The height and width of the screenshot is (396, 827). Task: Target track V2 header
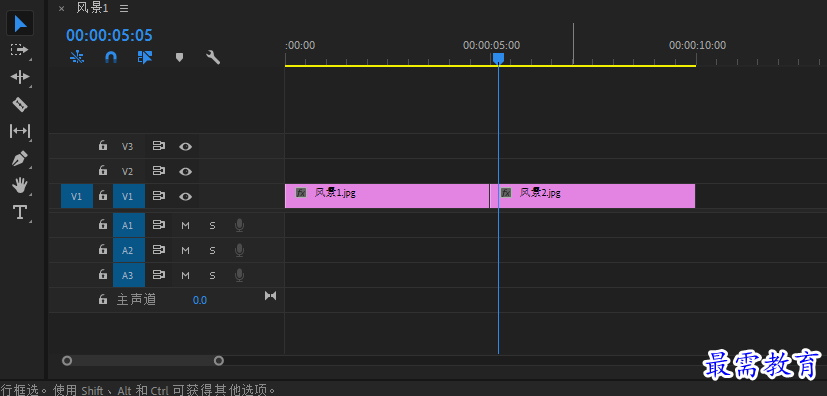pyautogui.click(x=128, y=171)
